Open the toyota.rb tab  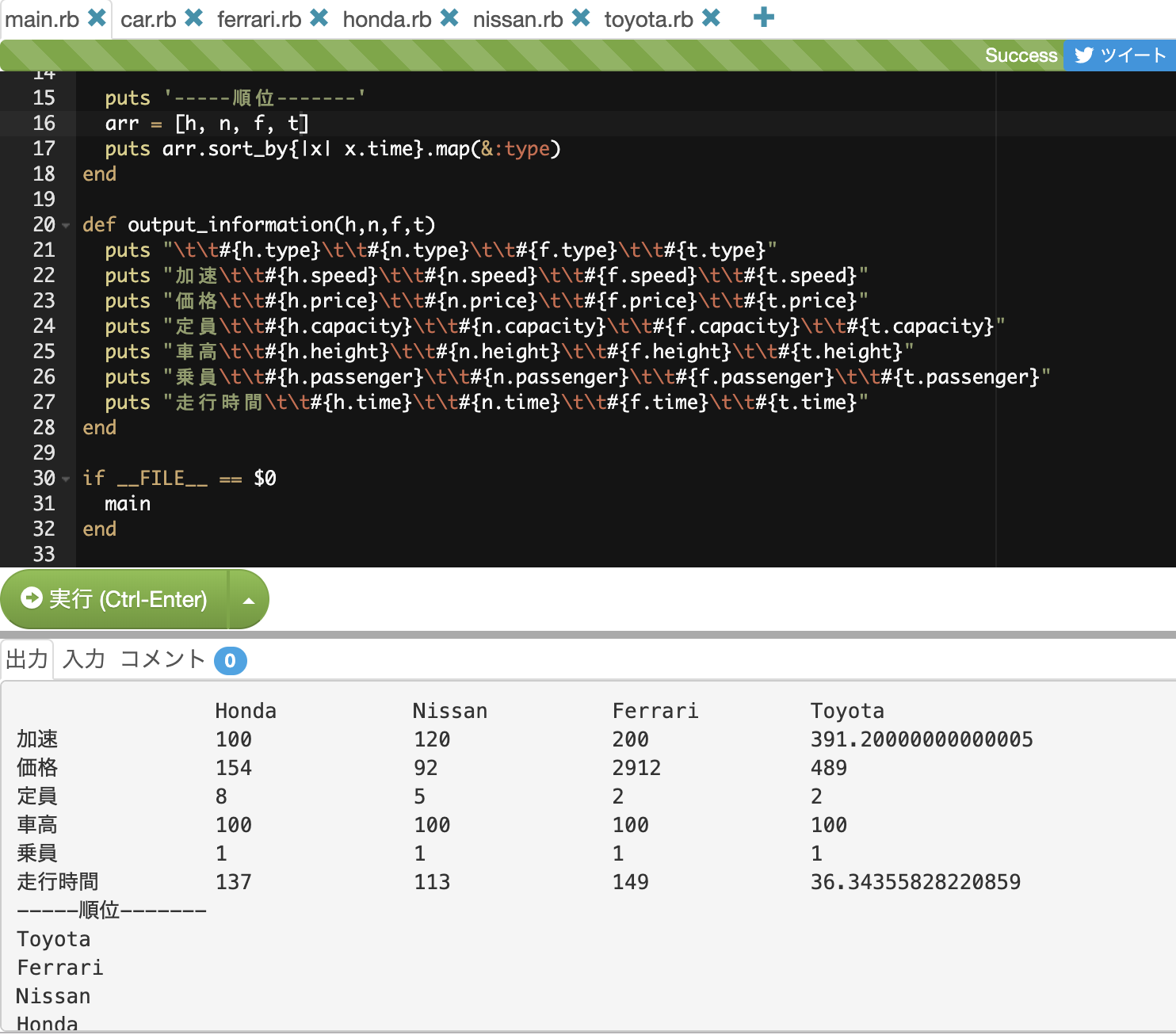[x=648, y=19]
